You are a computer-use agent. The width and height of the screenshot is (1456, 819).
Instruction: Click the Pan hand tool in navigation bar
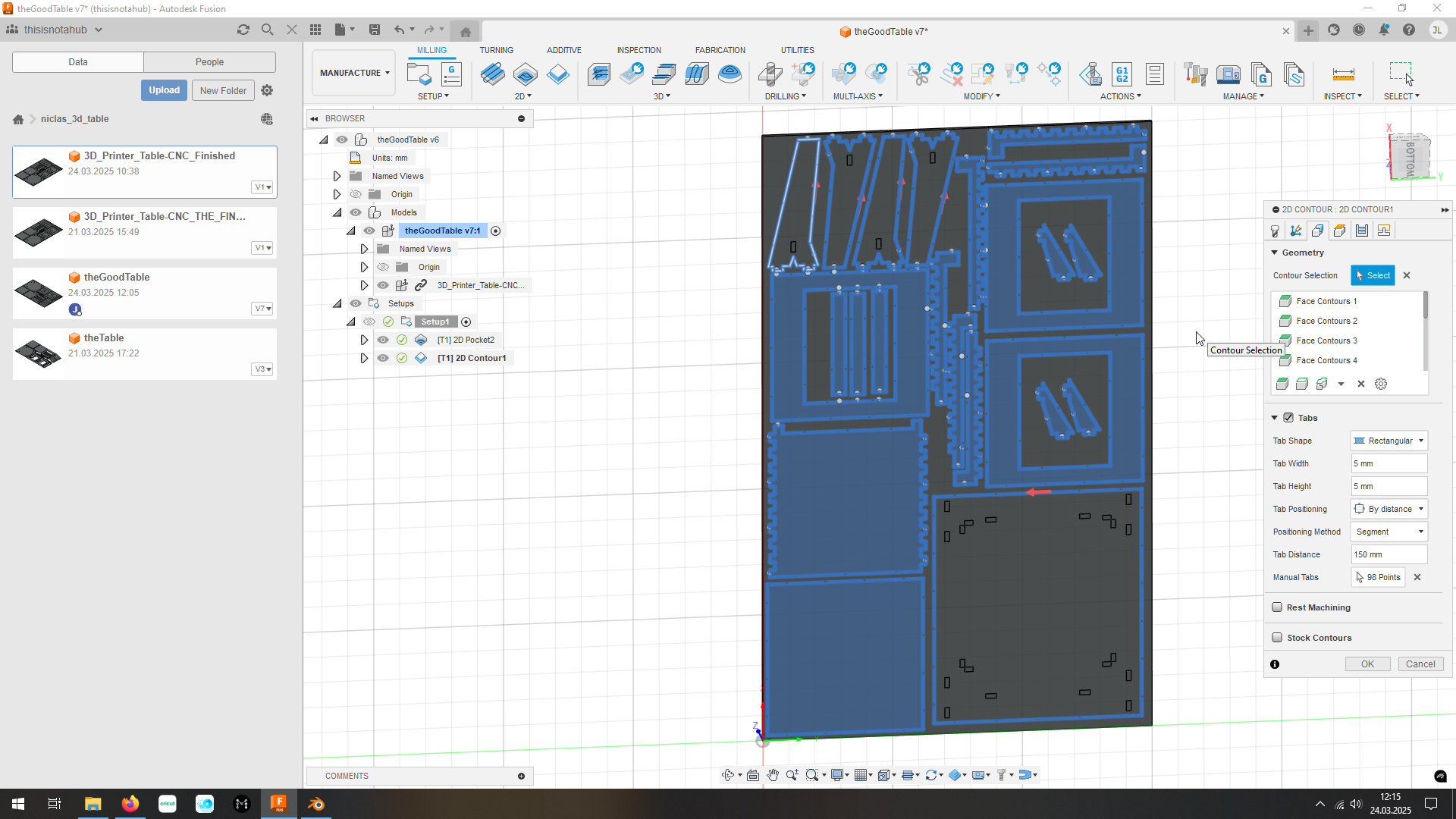772,775
